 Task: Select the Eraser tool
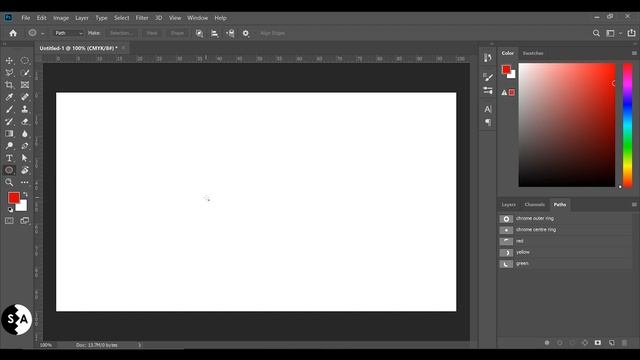point(25,122)
